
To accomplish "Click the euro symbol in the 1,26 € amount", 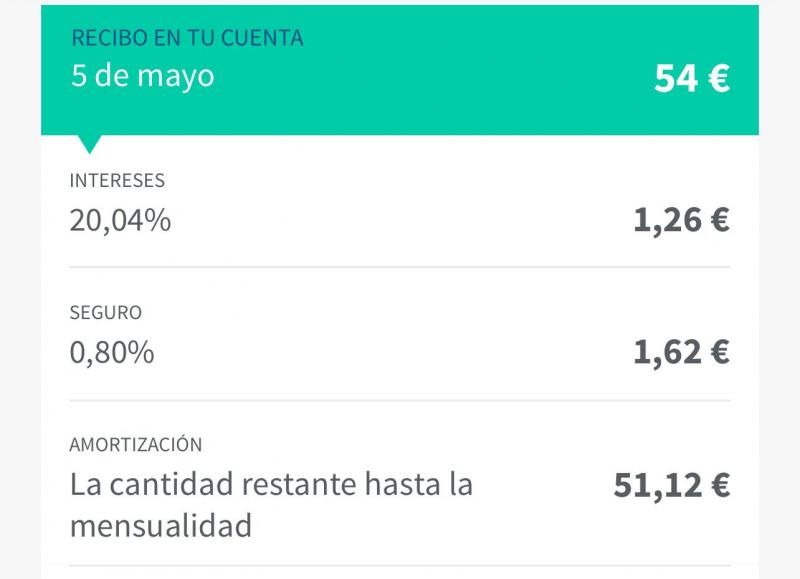I will [720, 220].
